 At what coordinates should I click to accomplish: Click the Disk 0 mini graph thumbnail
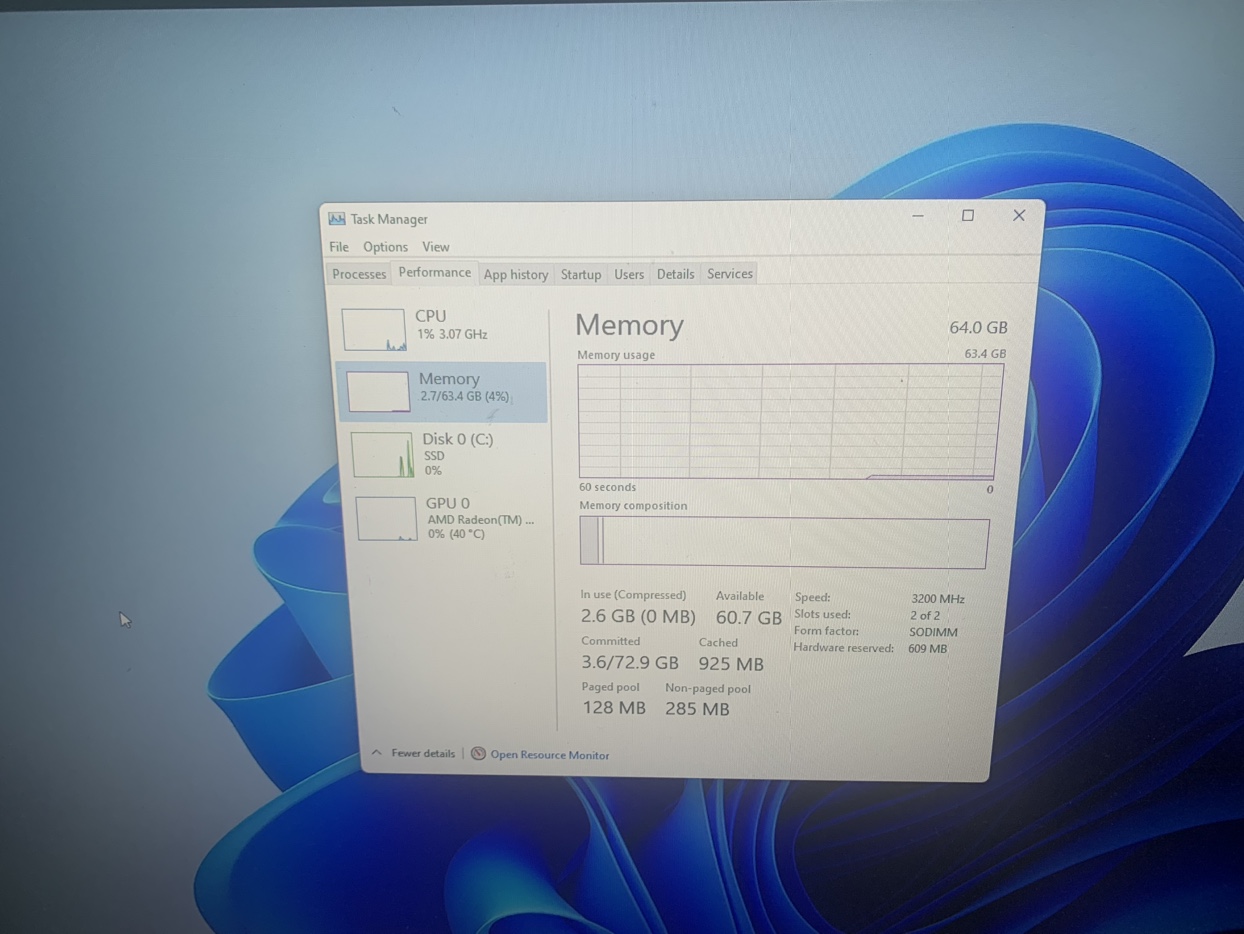coord(382,455)
